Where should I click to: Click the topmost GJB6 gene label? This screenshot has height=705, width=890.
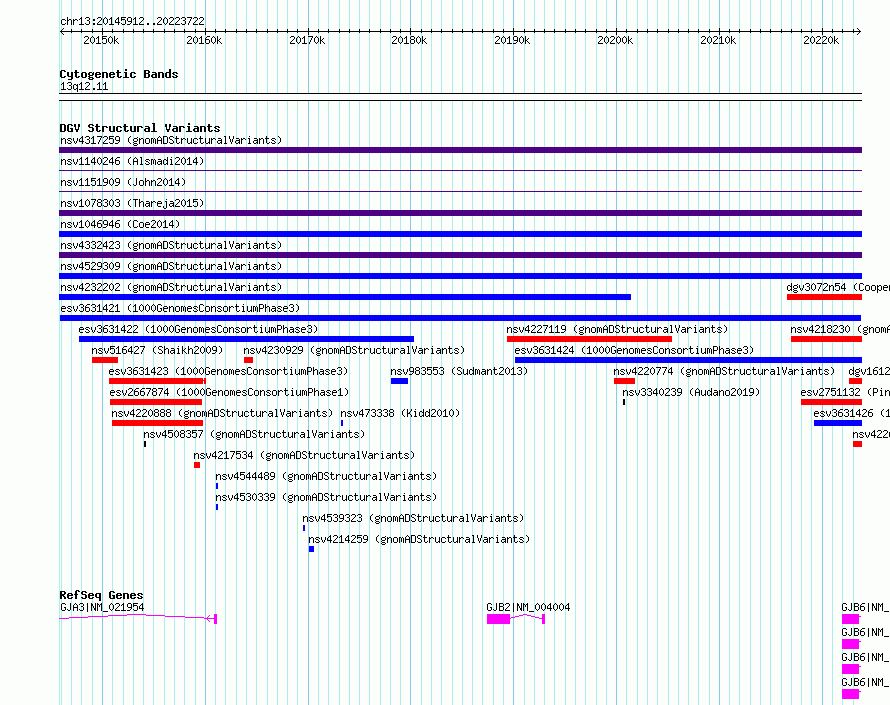click(x=865, y=607)
